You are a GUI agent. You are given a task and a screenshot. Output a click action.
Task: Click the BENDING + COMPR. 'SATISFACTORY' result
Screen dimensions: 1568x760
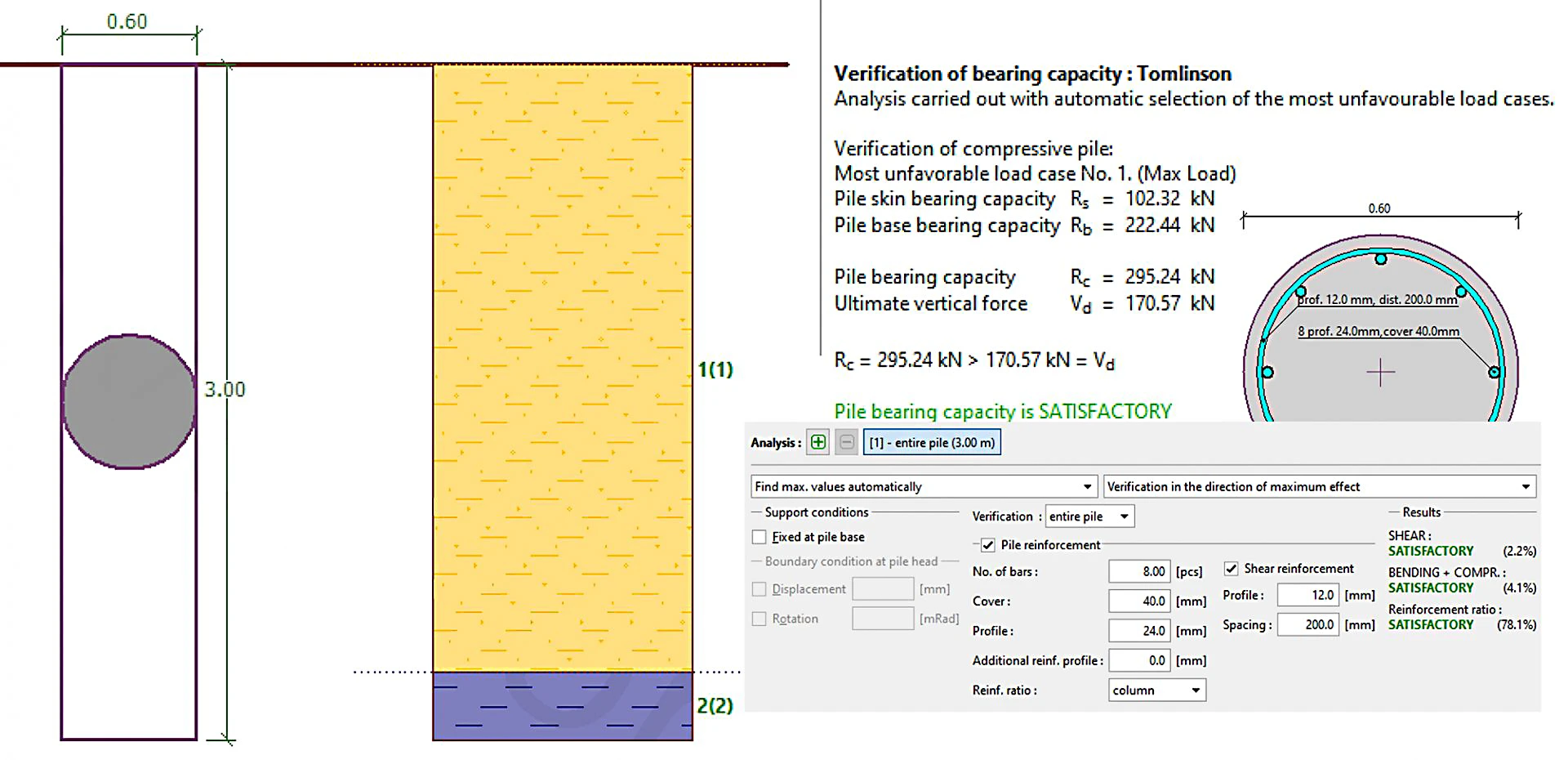pyautogui.click(x=1431, y=588)
